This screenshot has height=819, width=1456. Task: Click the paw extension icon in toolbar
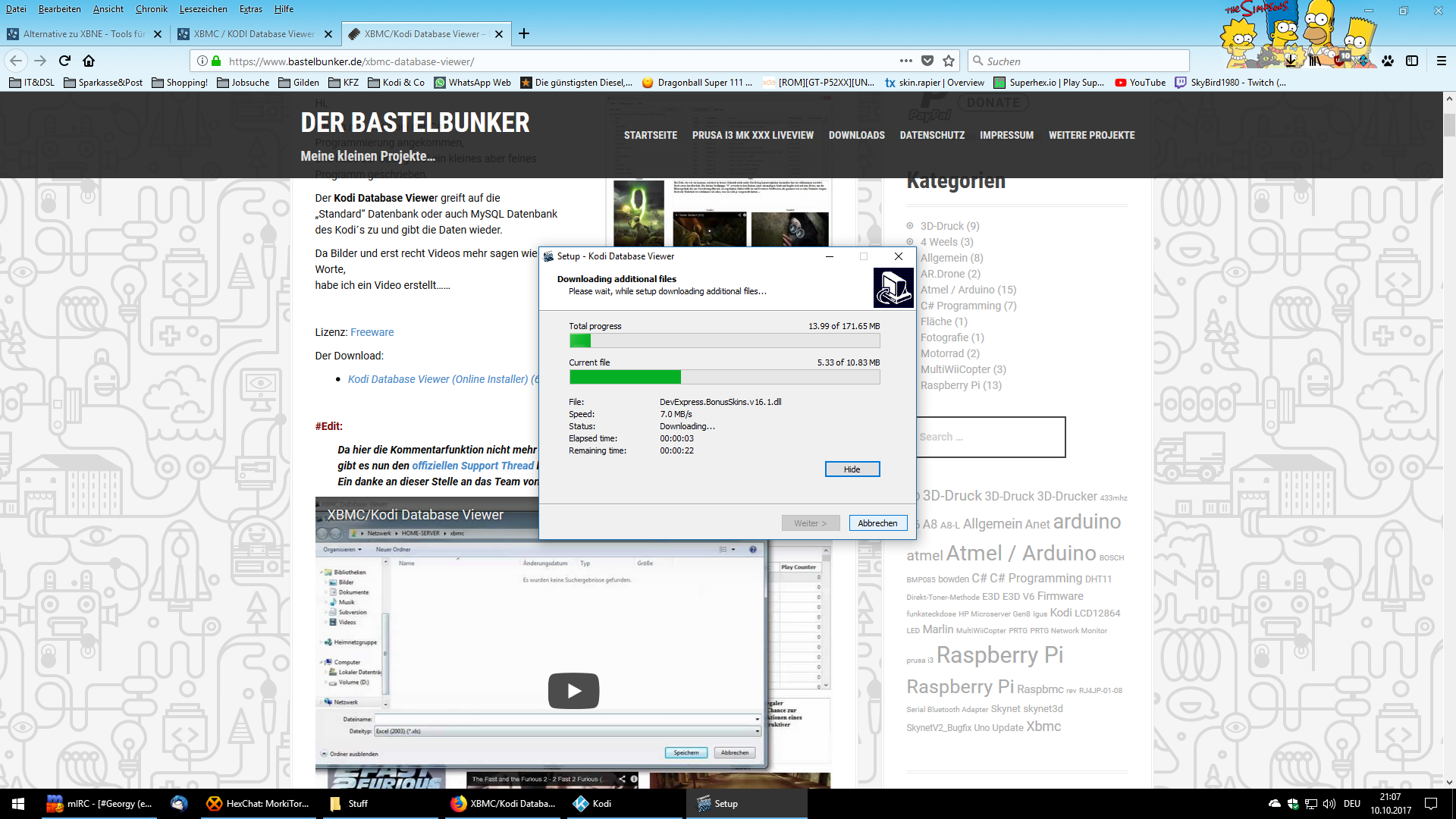[1388, 61]
